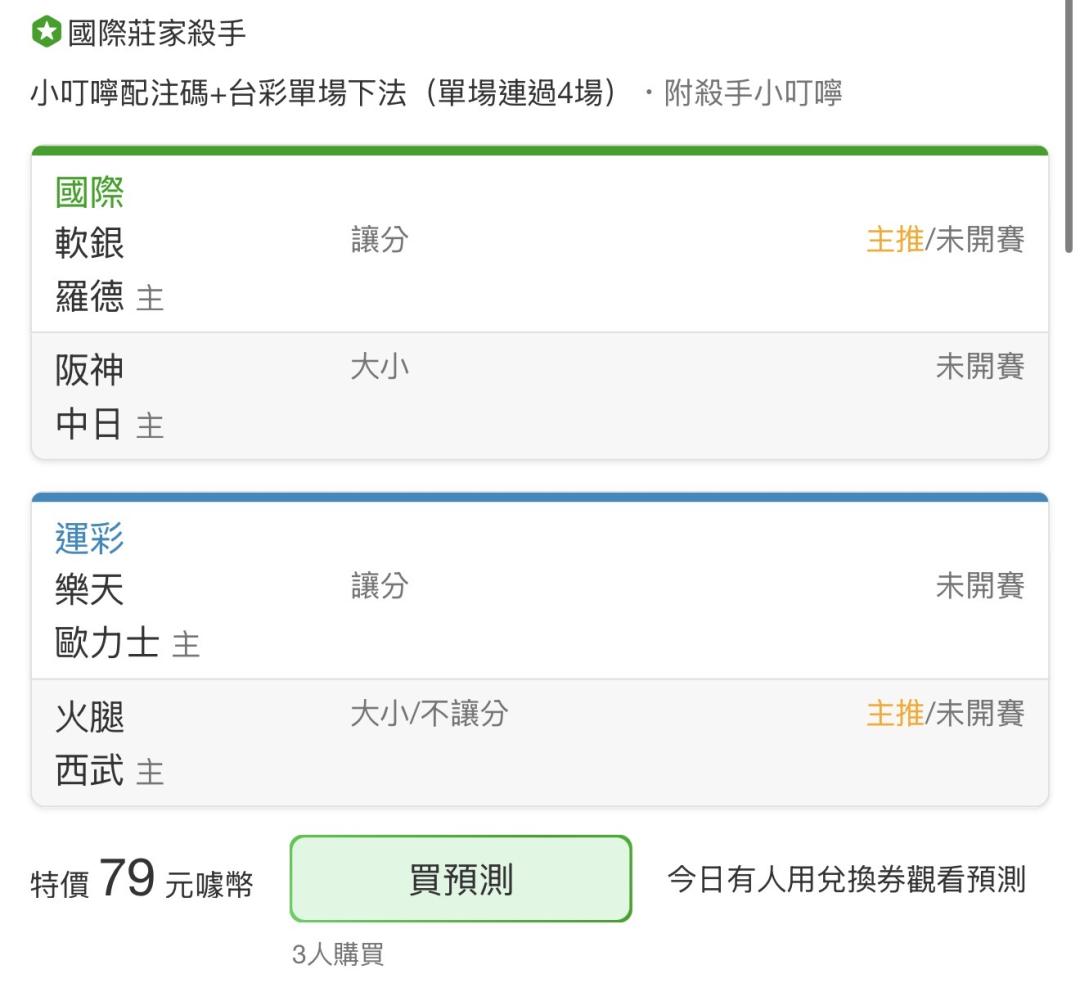Click the green star badge icon

pyautogui.click(x=47, y=32)
